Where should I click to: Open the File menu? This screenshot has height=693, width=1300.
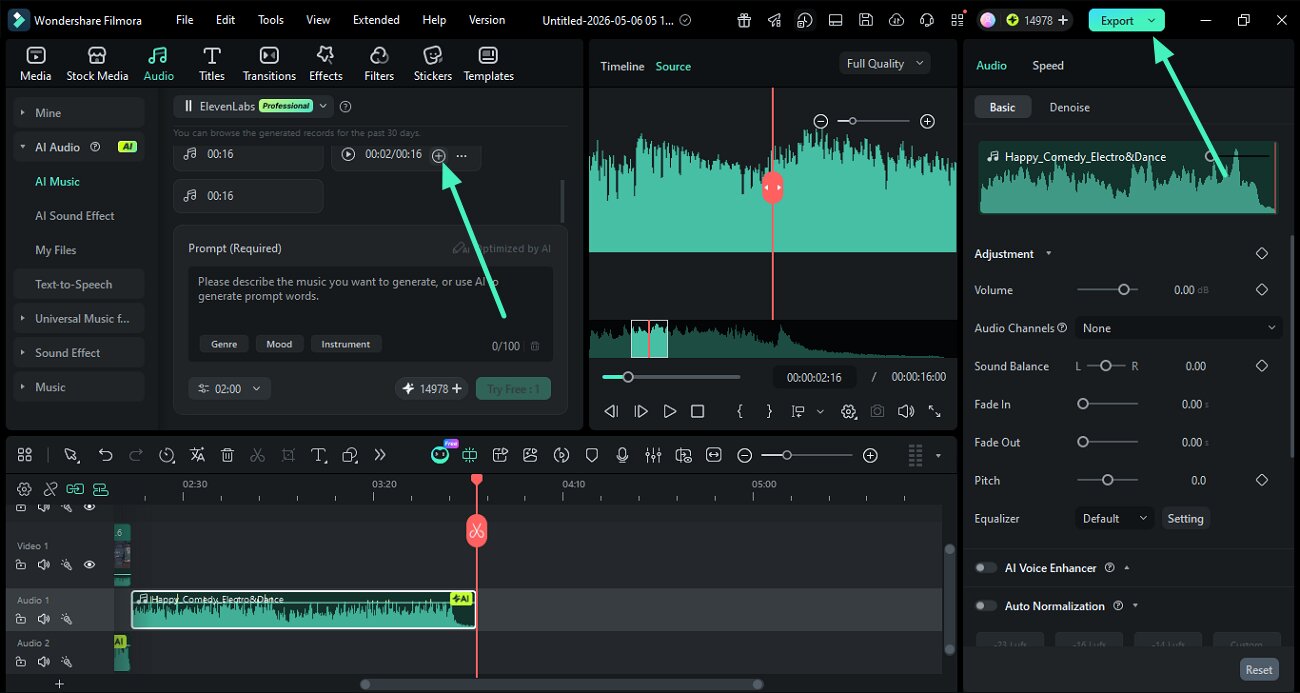(185, 20)
